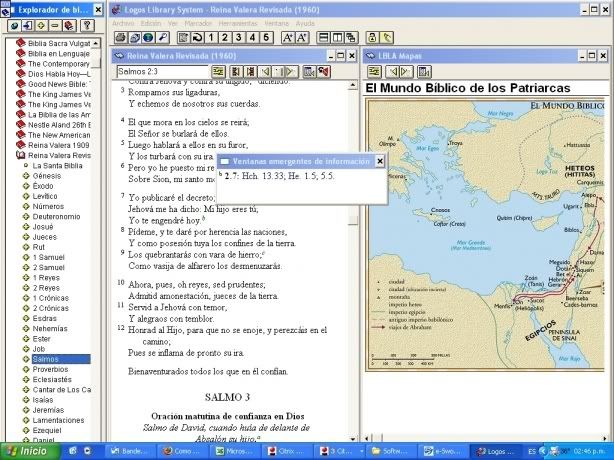The width and height of the screenshot is (614, 460).
Task: Click the icon right of forward arrow in Reina Valera
Action: (309, 72)
